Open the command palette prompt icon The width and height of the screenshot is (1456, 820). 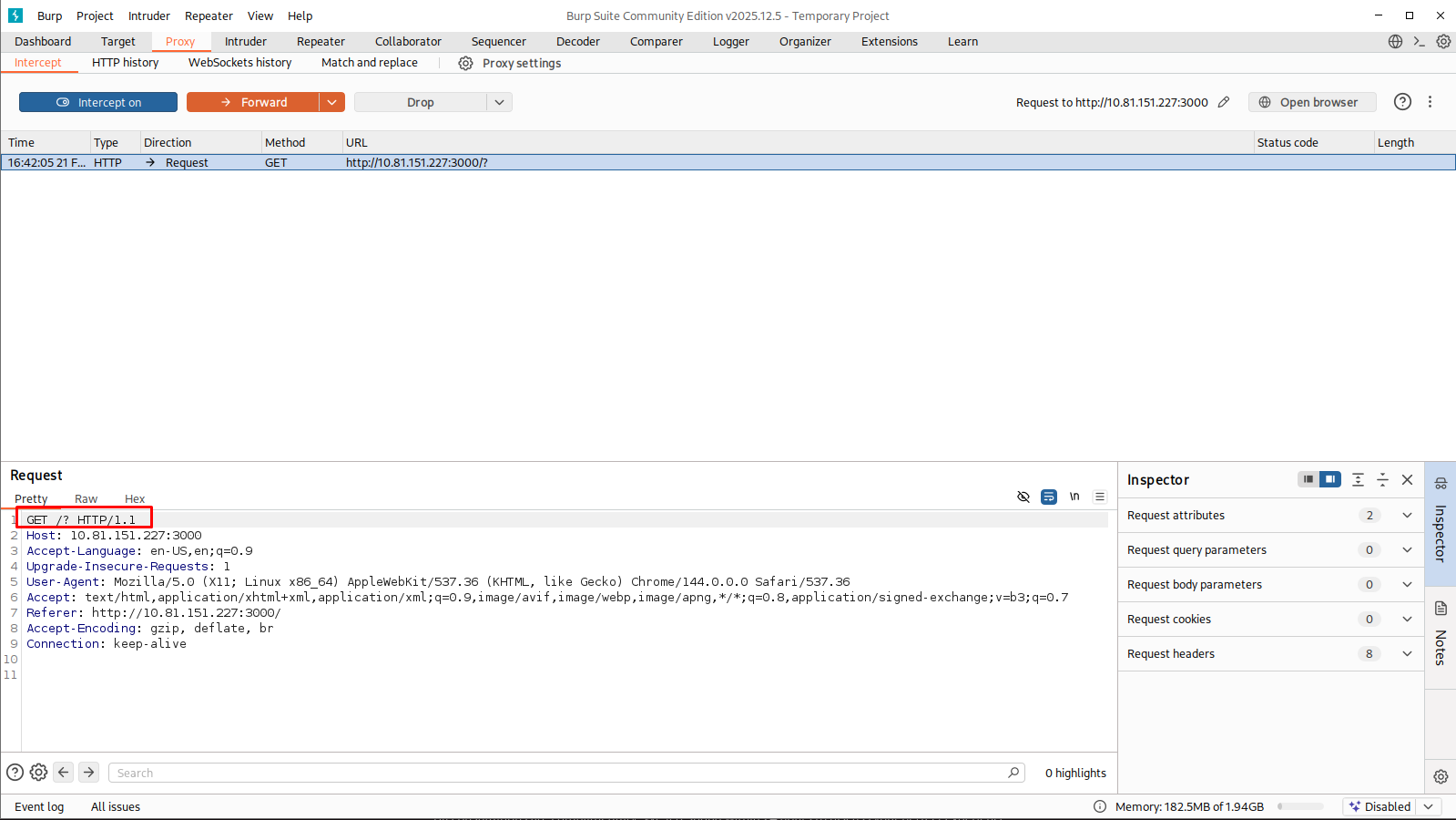(1419, 41)
